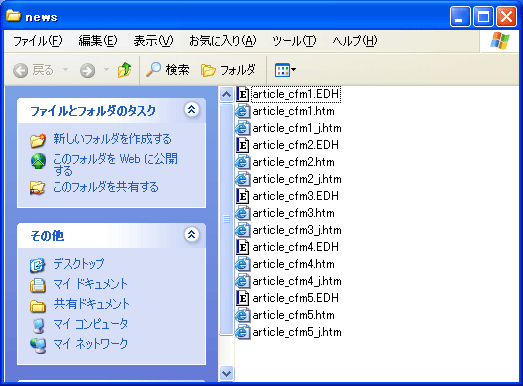Click the My Computer (マイ コンピュータ) icon

pos(38,325)
